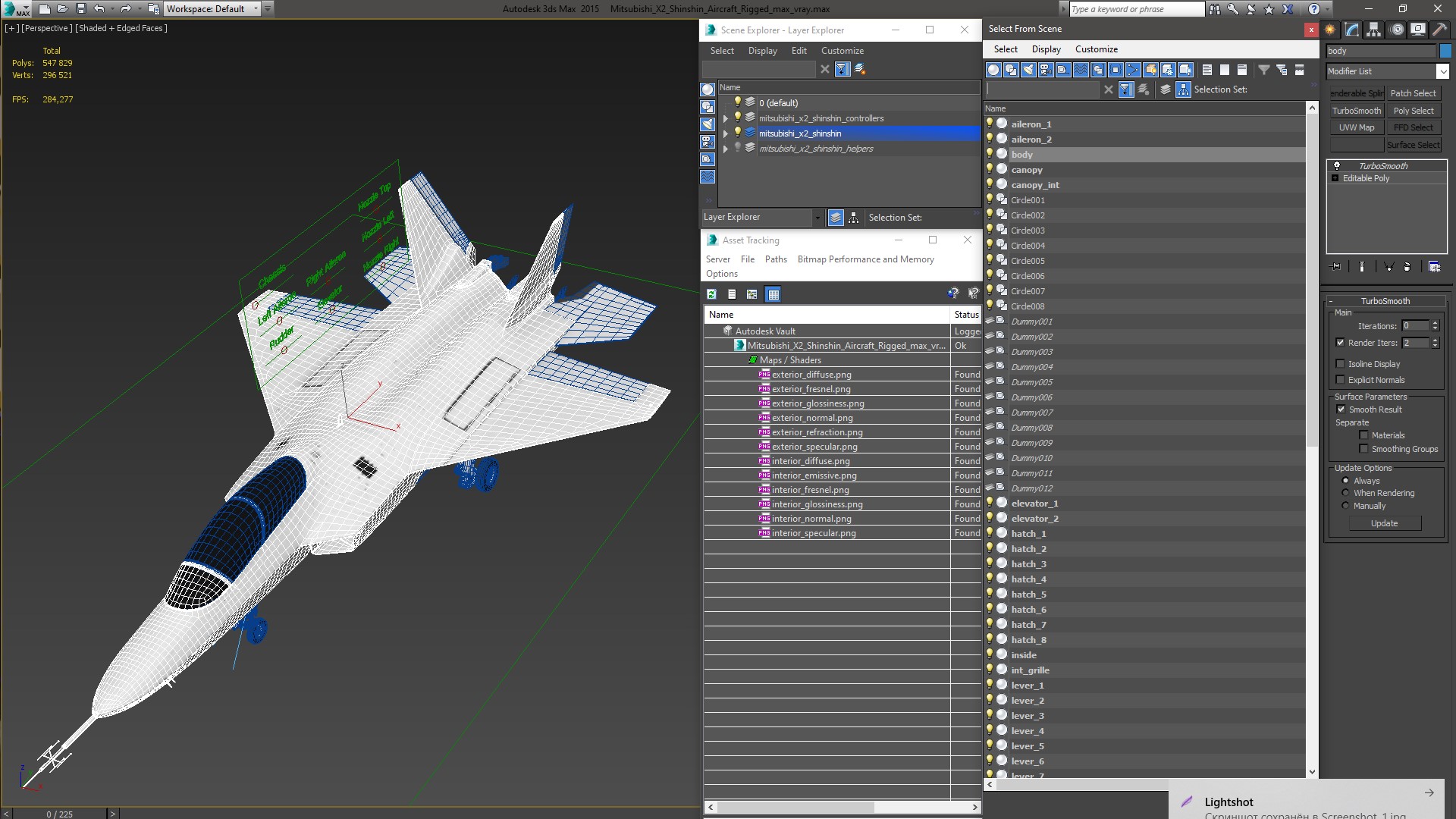Toggle Smooth Result checkbox
Screen dimensions: 1456x819
(1341, 409)
